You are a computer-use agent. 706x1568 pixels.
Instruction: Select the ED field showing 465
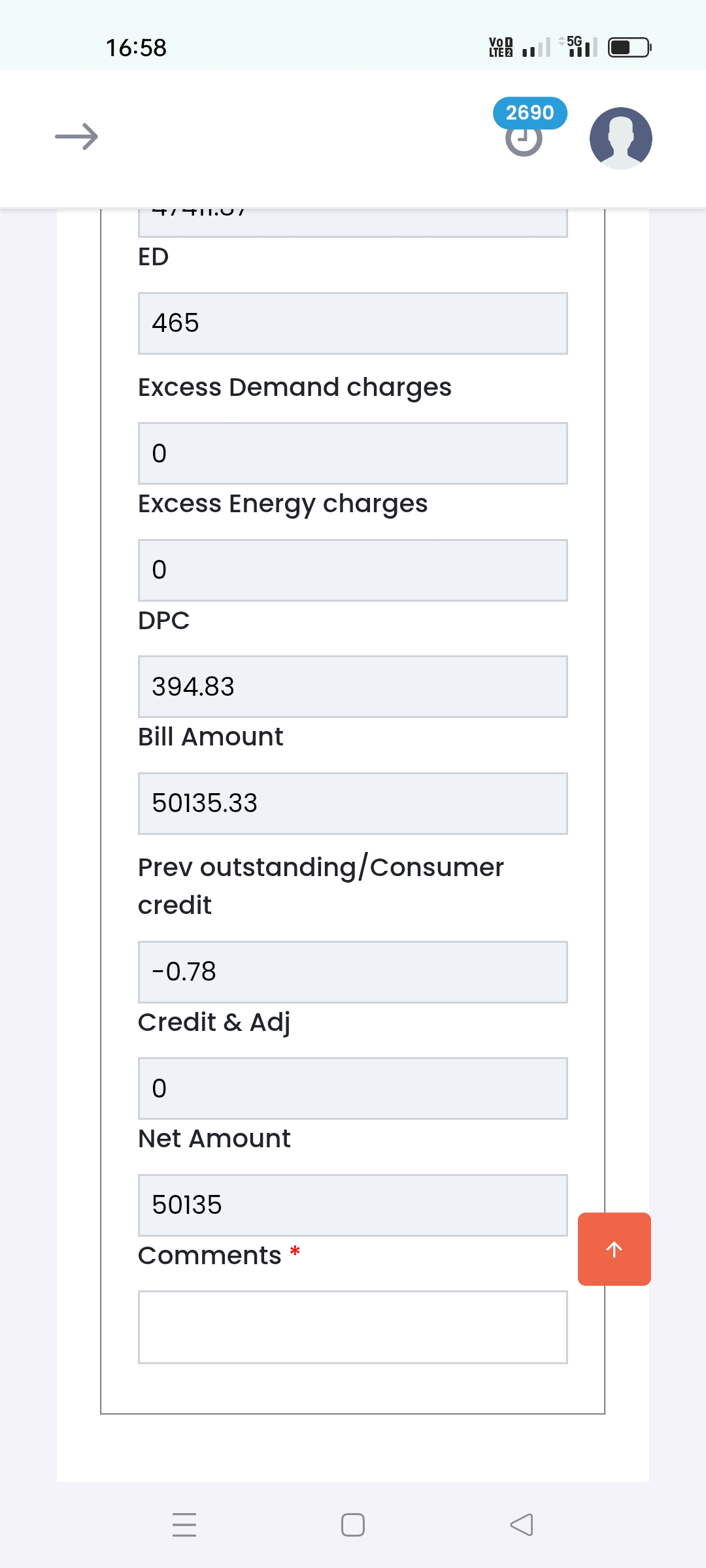click(352, 323)
